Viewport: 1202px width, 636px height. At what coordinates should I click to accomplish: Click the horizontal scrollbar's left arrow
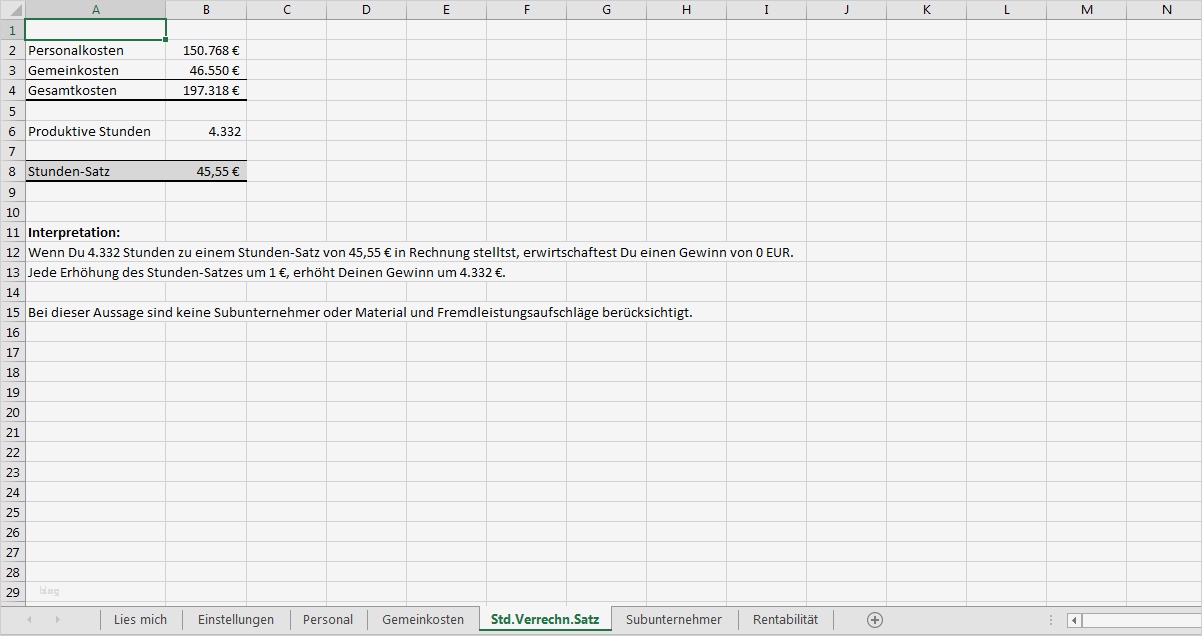[x=1074, y=620]
